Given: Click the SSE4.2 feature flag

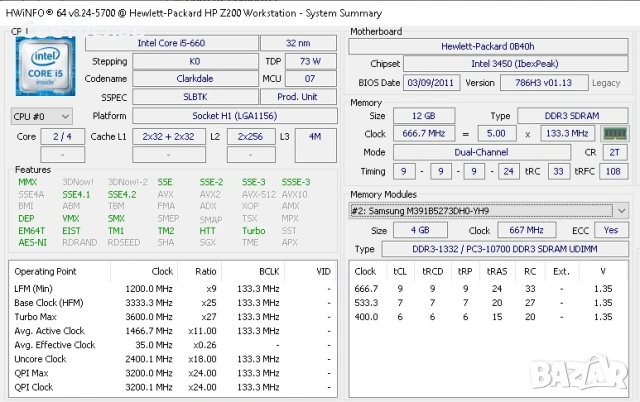Looking at the screenshot, I should pos(122,195).
